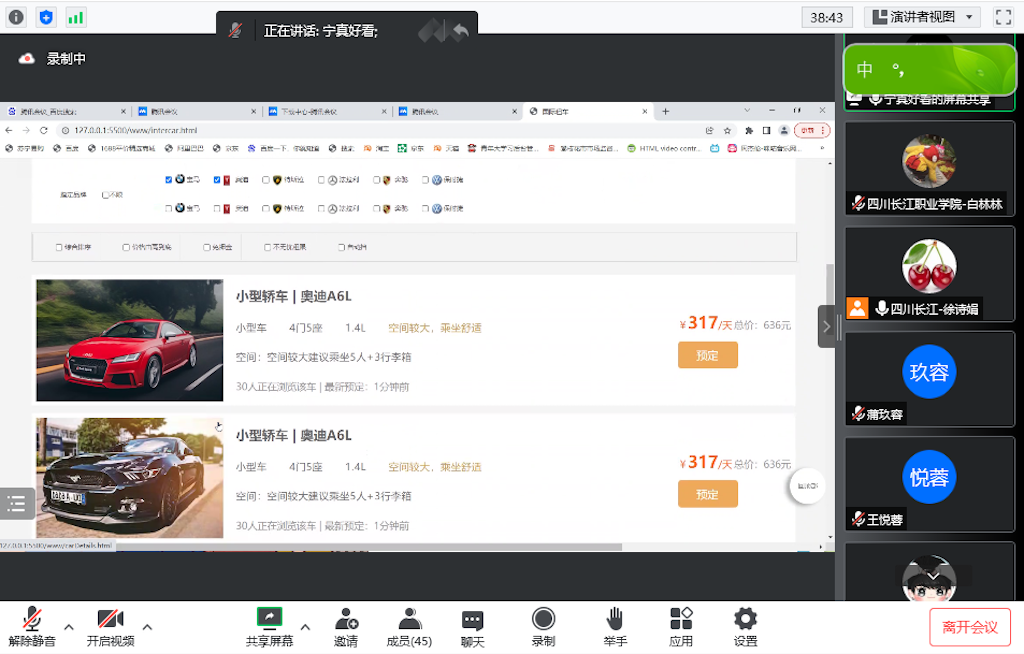Open the 聊天 chat panel
This screenshot has height=654, width=1024.
click(x=472, y=628)
